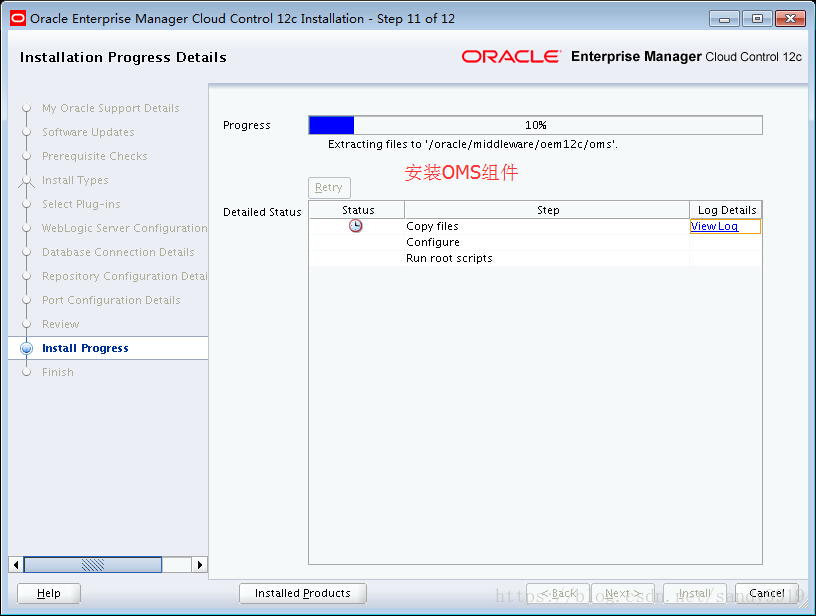Close the installer window
This screenshot has width=816, height=616.
pyautogui.click(x=790, y=19)
